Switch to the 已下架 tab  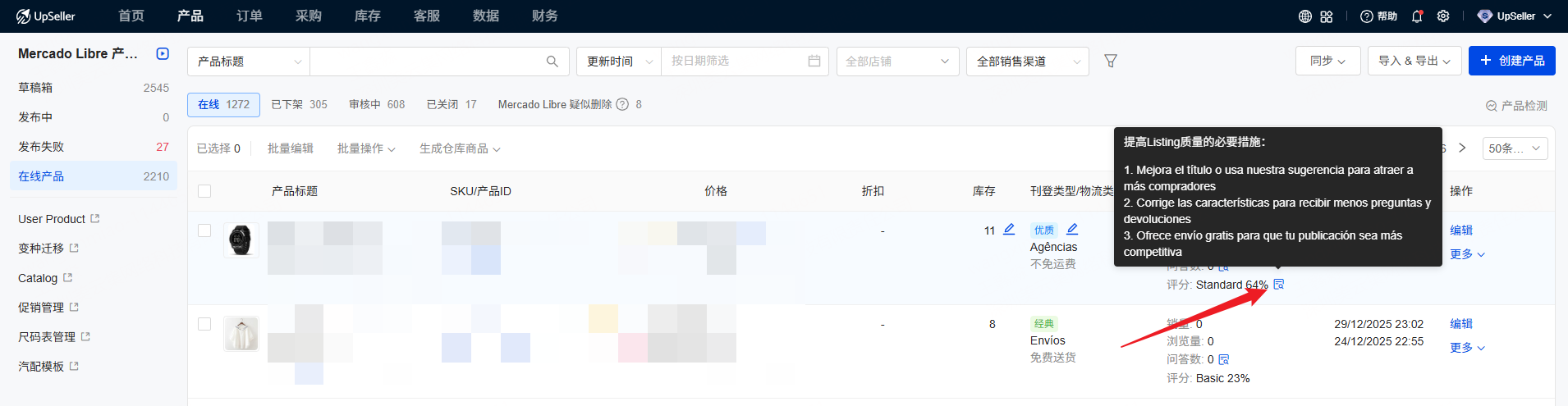(x=299, y=105)
